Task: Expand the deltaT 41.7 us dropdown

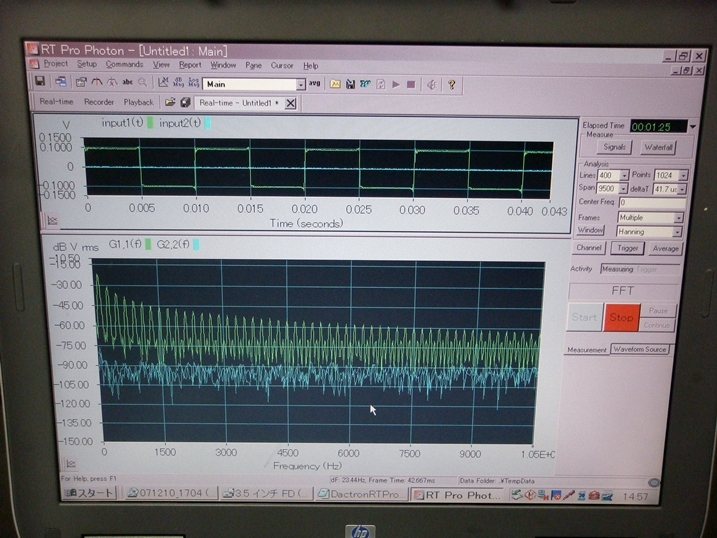Action: tap(682, 189)
